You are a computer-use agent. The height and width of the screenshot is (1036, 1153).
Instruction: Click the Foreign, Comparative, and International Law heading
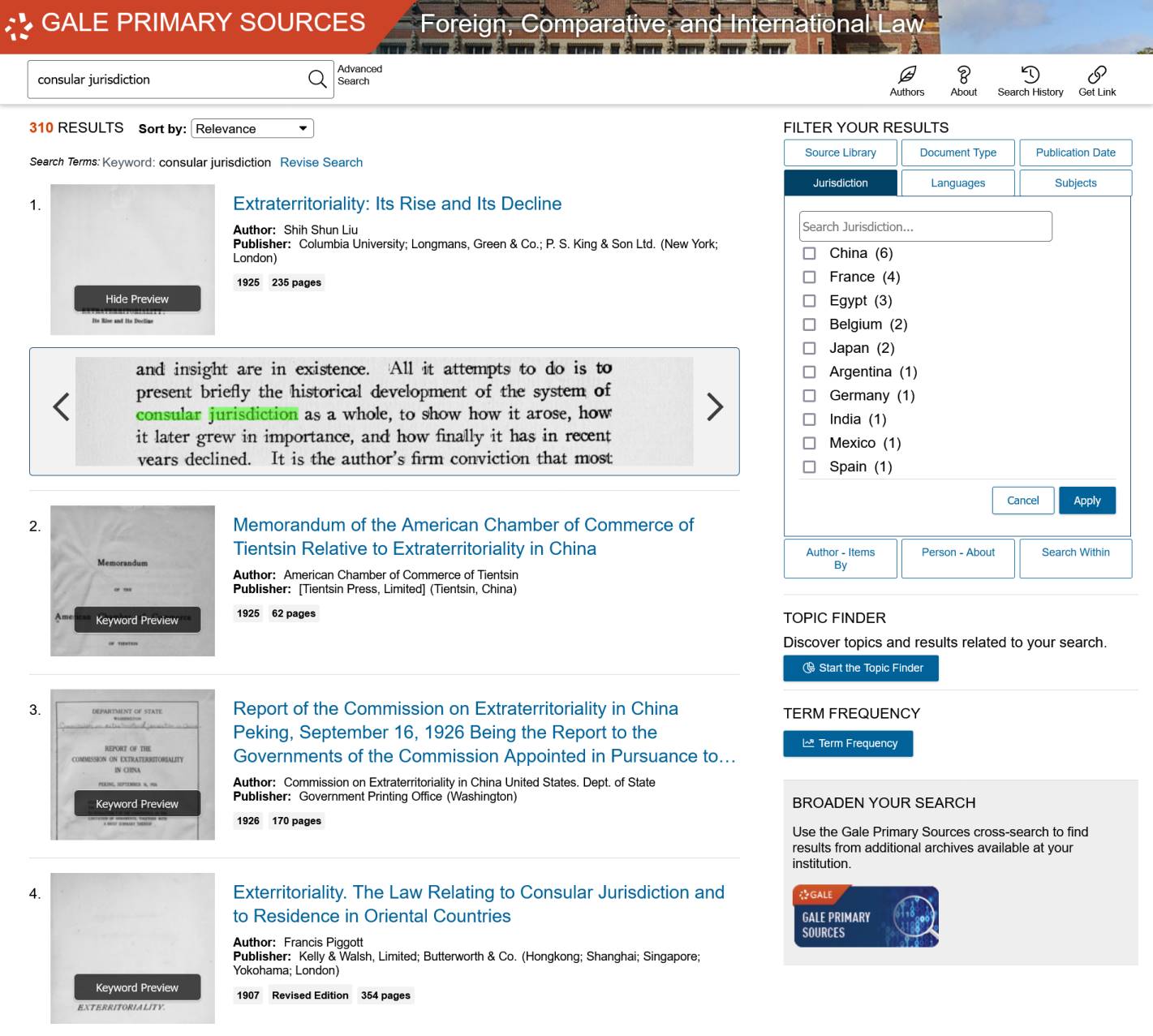[x=672, y=24]
